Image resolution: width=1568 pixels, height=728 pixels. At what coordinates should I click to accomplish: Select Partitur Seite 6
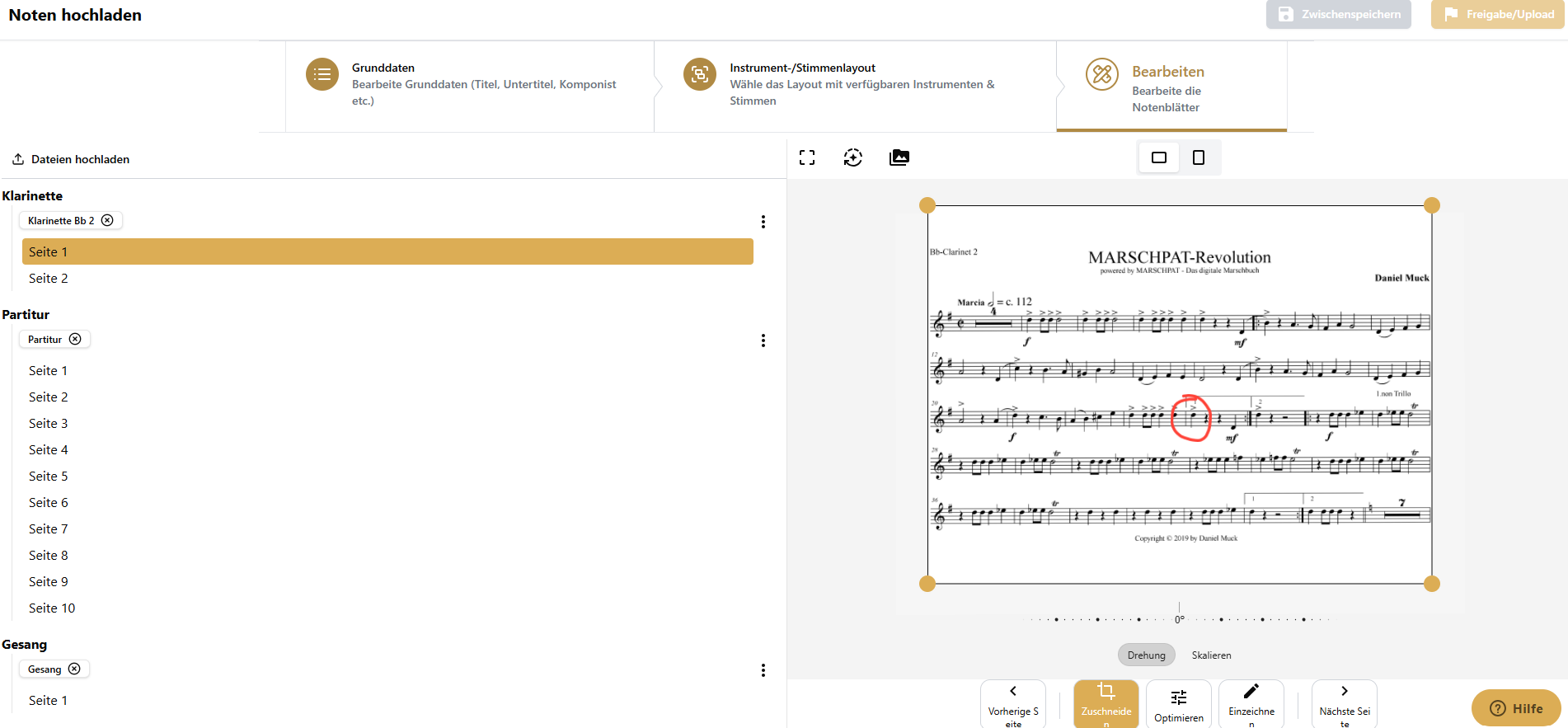coord(387,502)
